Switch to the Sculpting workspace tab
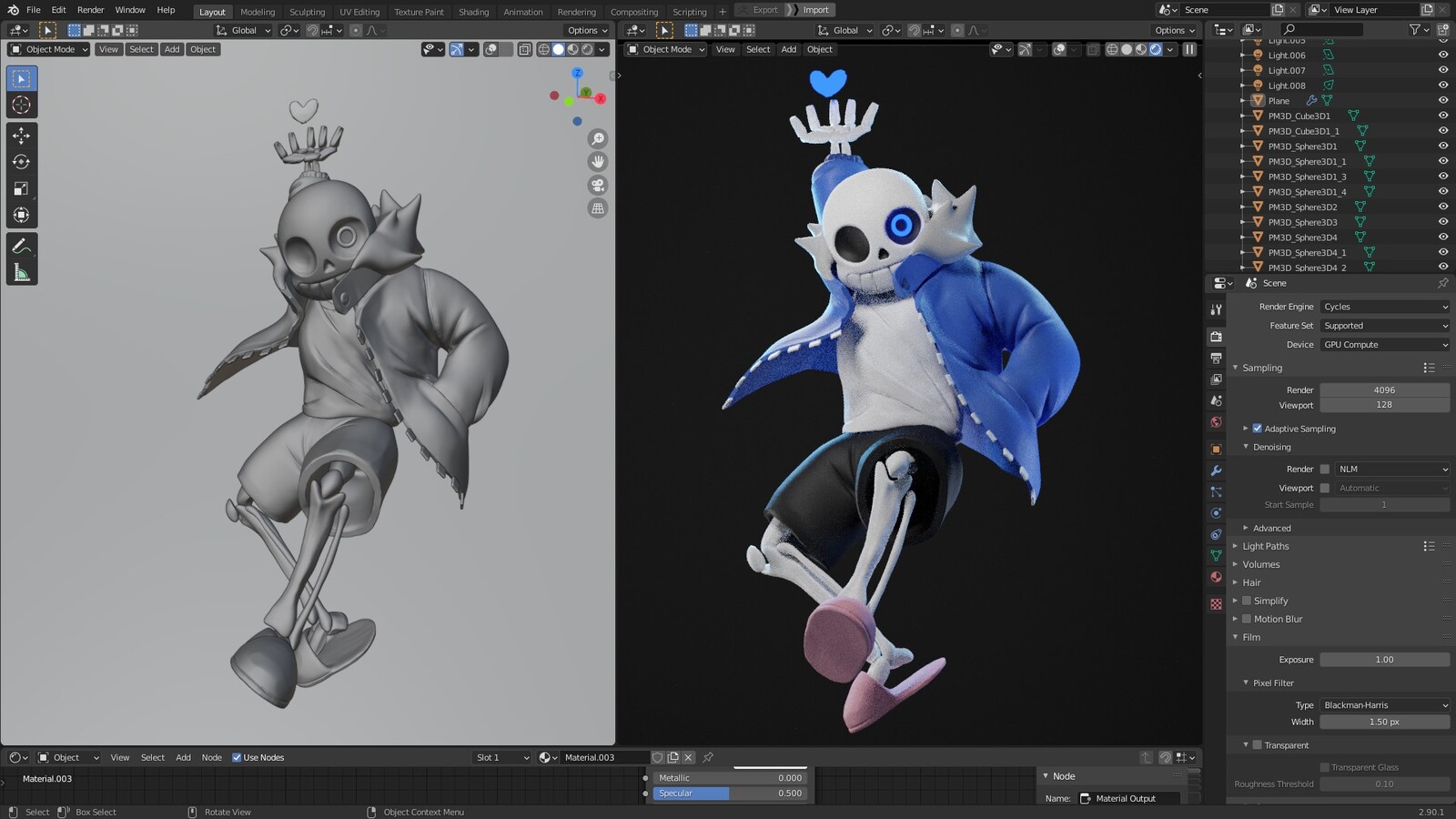This screenshot has width=1456, height=819. (307, 12)
